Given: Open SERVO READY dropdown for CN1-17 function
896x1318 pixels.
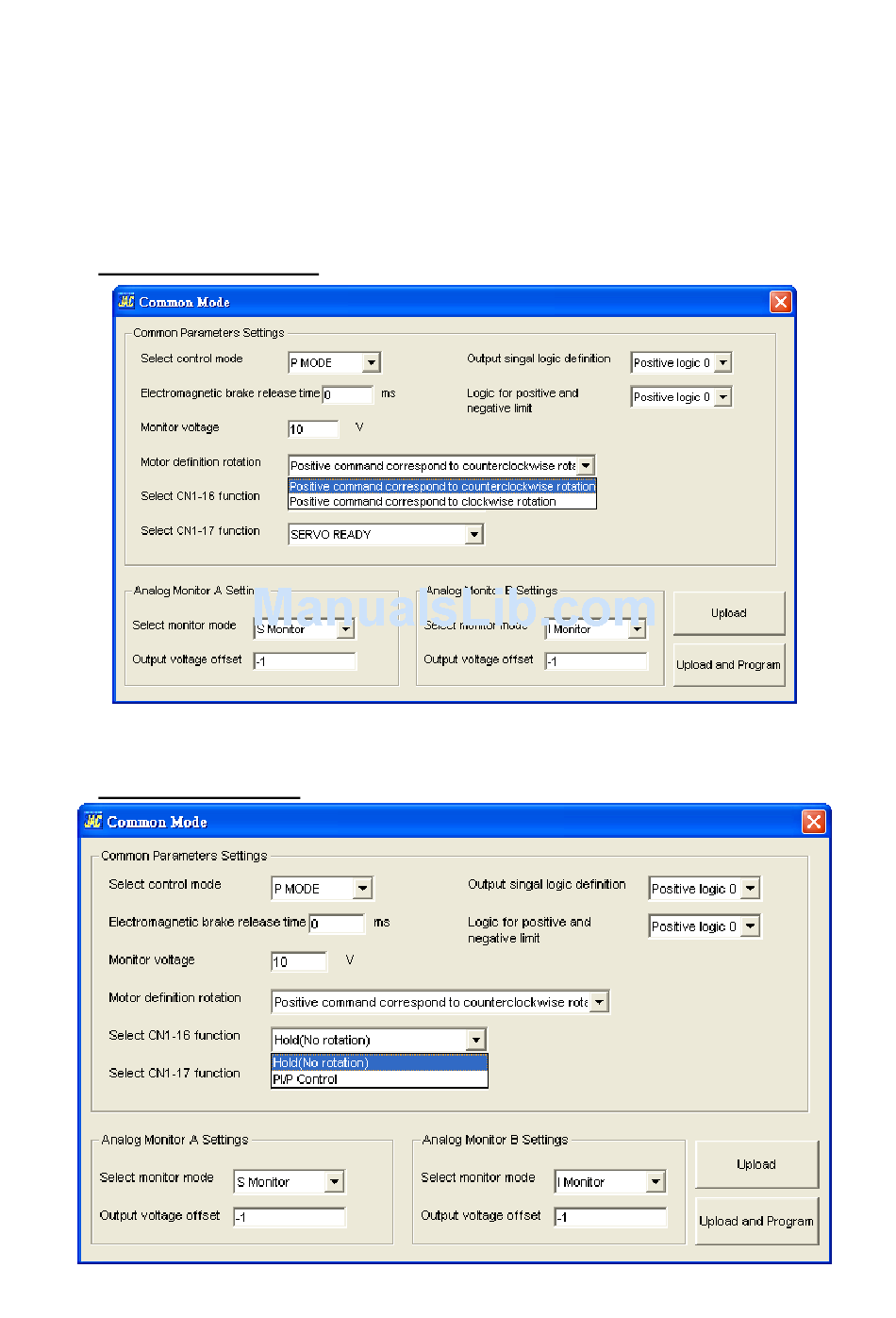Looking at the screenshot, I should coord(474,535).
